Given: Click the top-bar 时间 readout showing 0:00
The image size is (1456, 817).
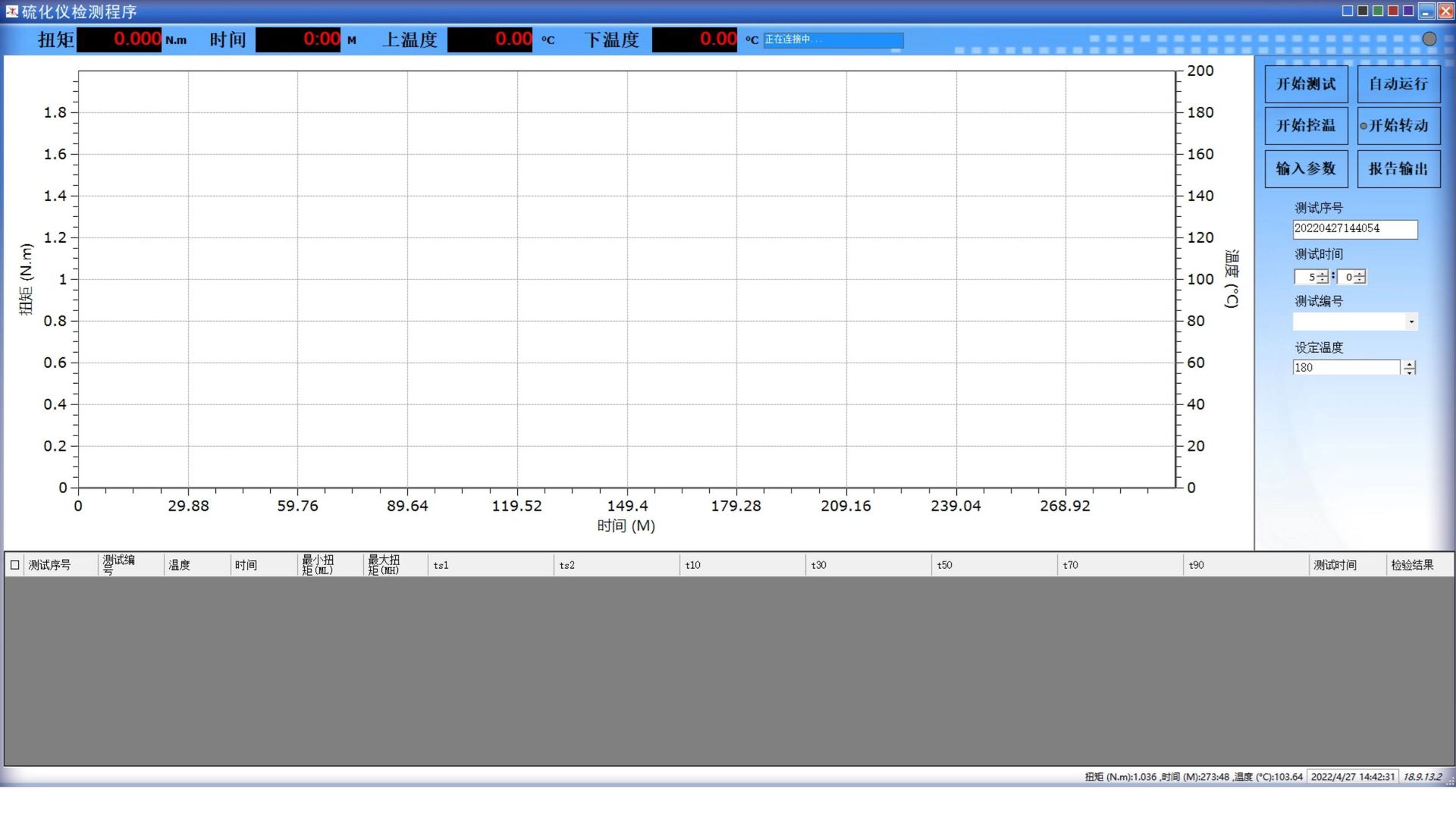Looking at the screenshot, I should coord(298,39).
